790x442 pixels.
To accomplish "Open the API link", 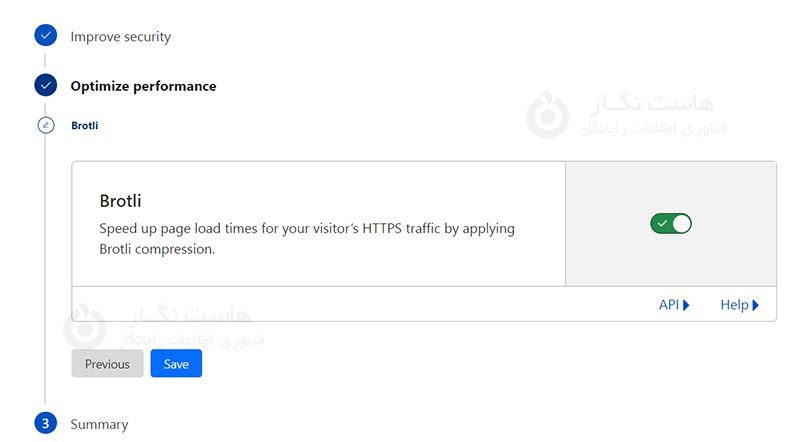I will point(669,305).
